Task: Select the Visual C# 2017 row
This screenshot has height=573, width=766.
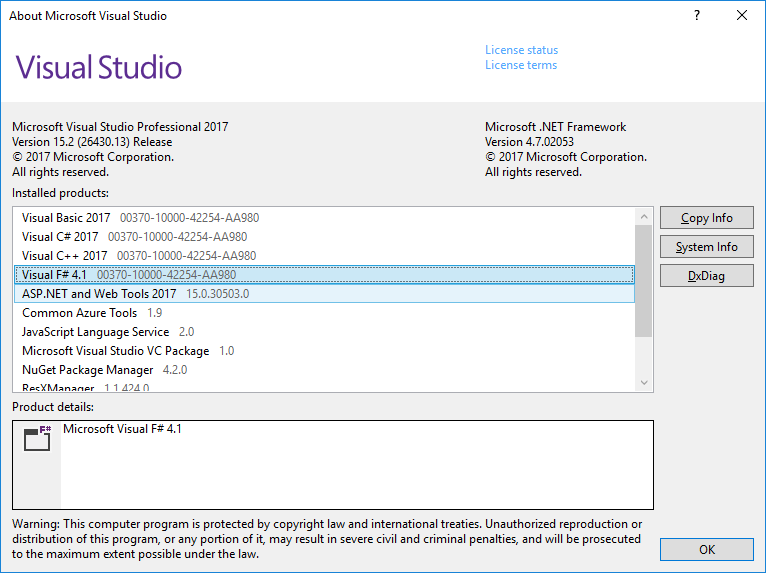Action: (x=324, y=237)
